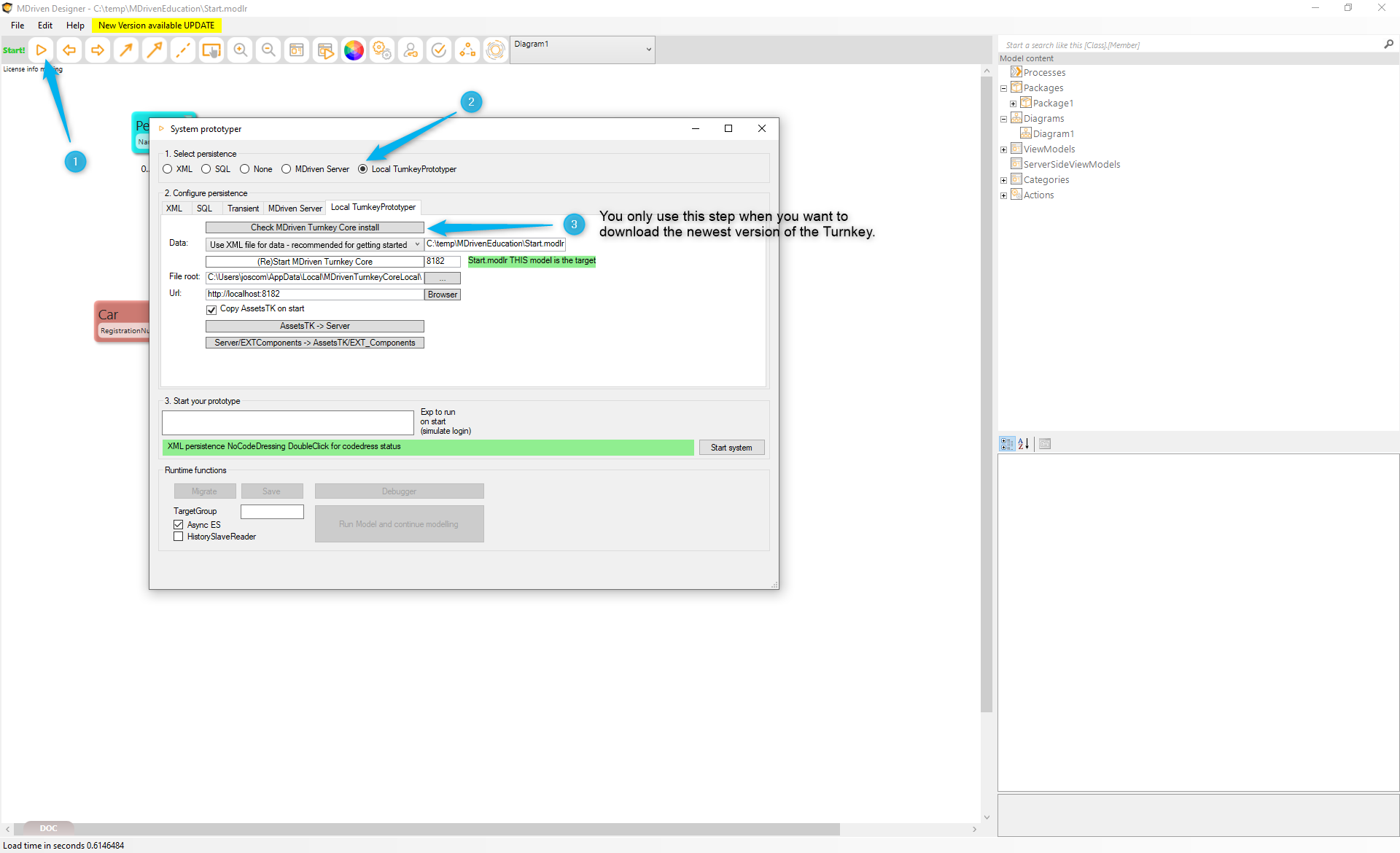Uncheck Copy AssetsTK on start
Image resolution: width=1400 pixels, height=853 pixels.
(211, 310)
